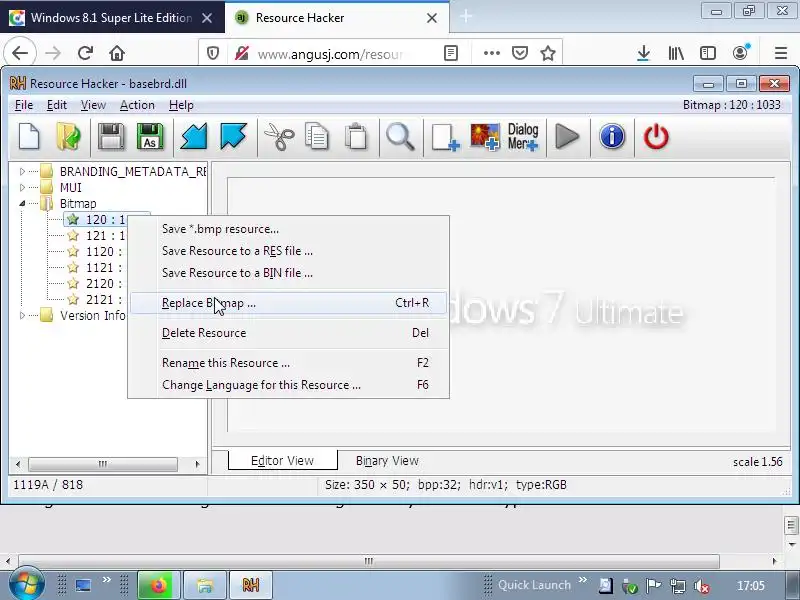Viewport: 800px width, 600px height.
Task: Open a new browser tab with plus
Action: click(x=466, y=17)
